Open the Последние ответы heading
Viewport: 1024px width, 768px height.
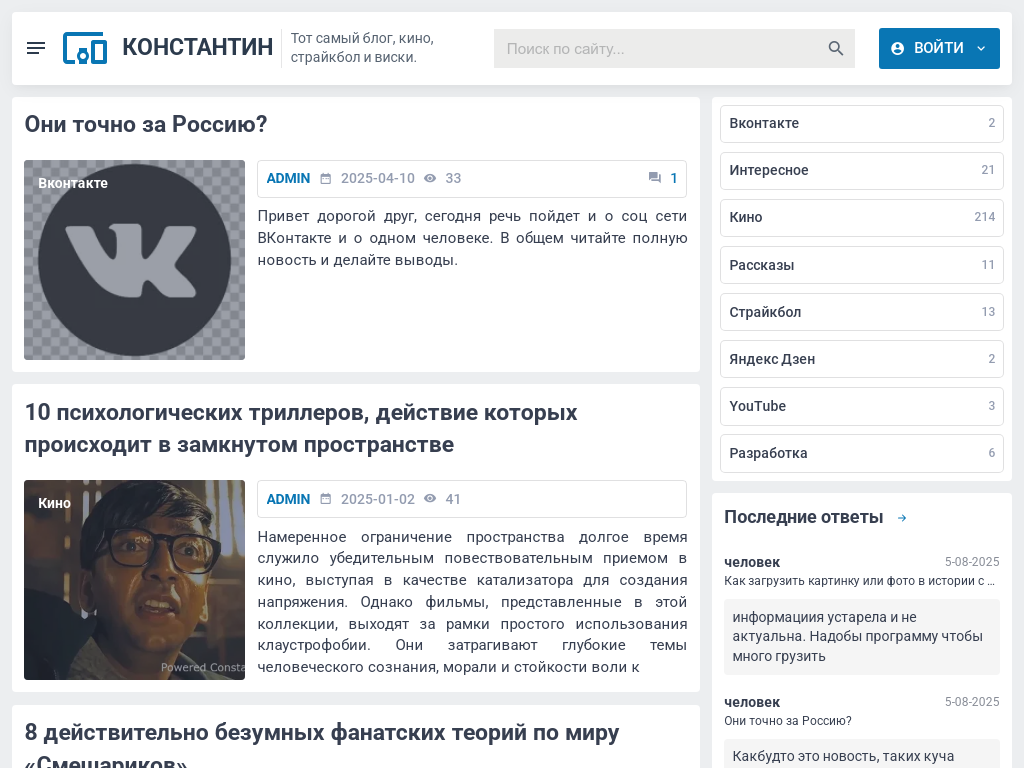803,517
